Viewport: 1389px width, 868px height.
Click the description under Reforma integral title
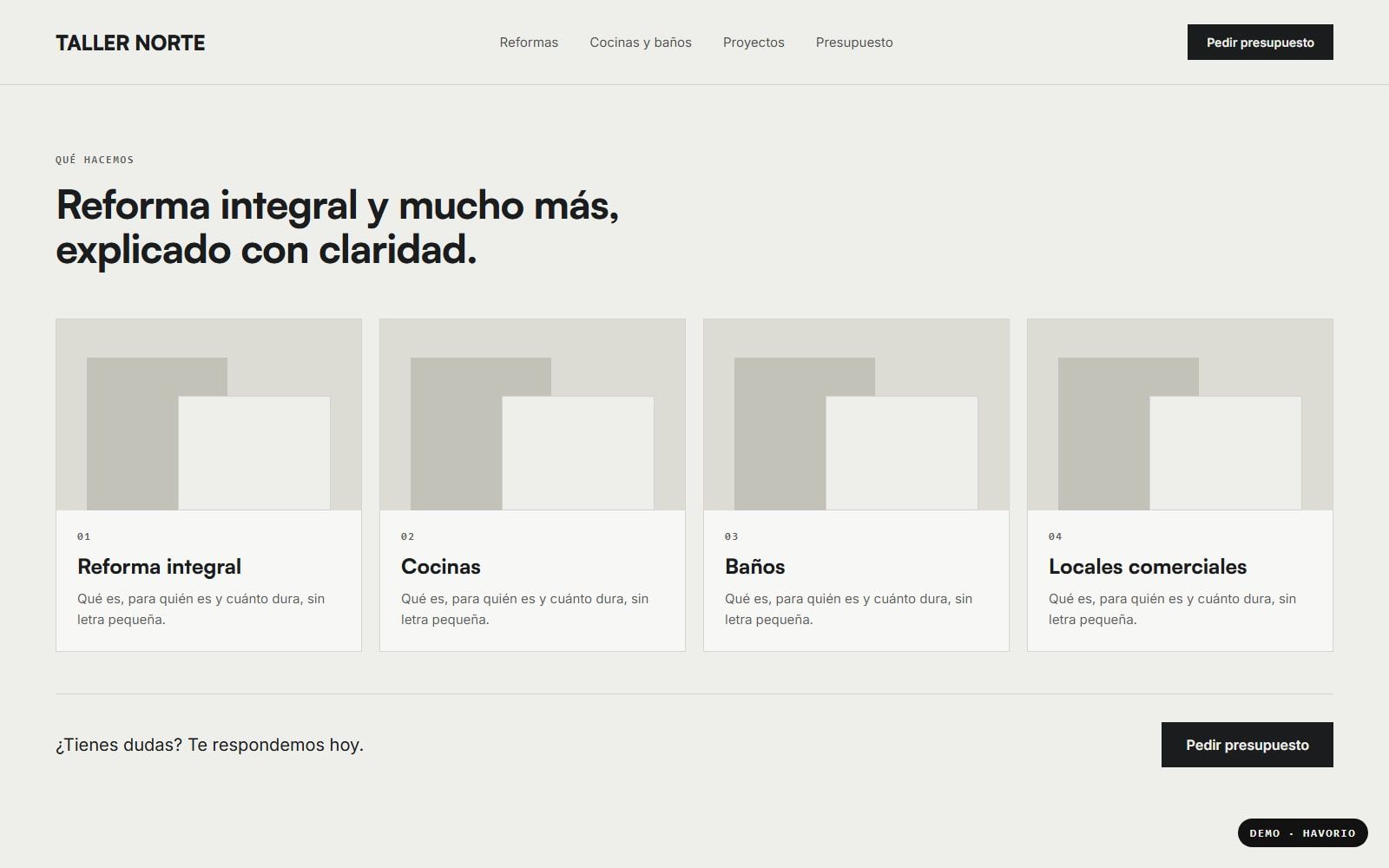click(x=201, y=609)
